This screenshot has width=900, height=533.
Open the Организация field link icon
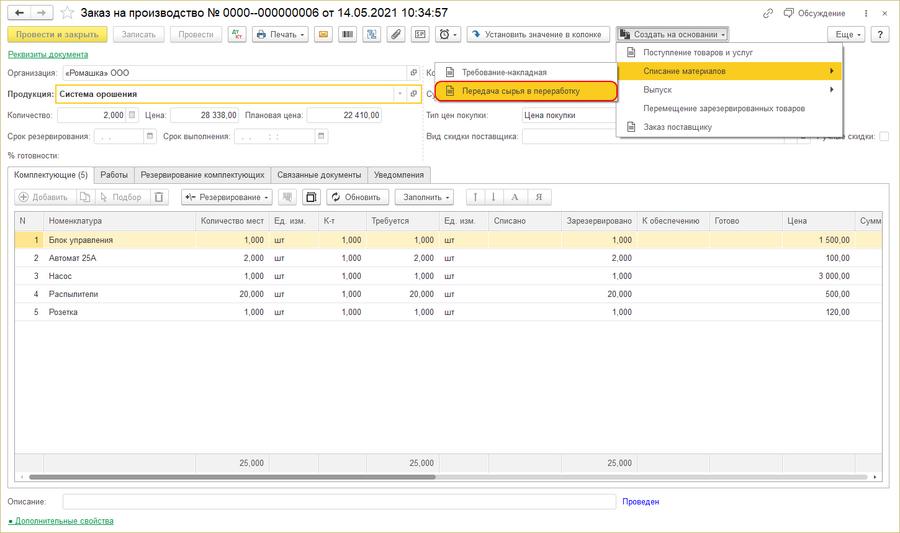click(x=414, y=73)
